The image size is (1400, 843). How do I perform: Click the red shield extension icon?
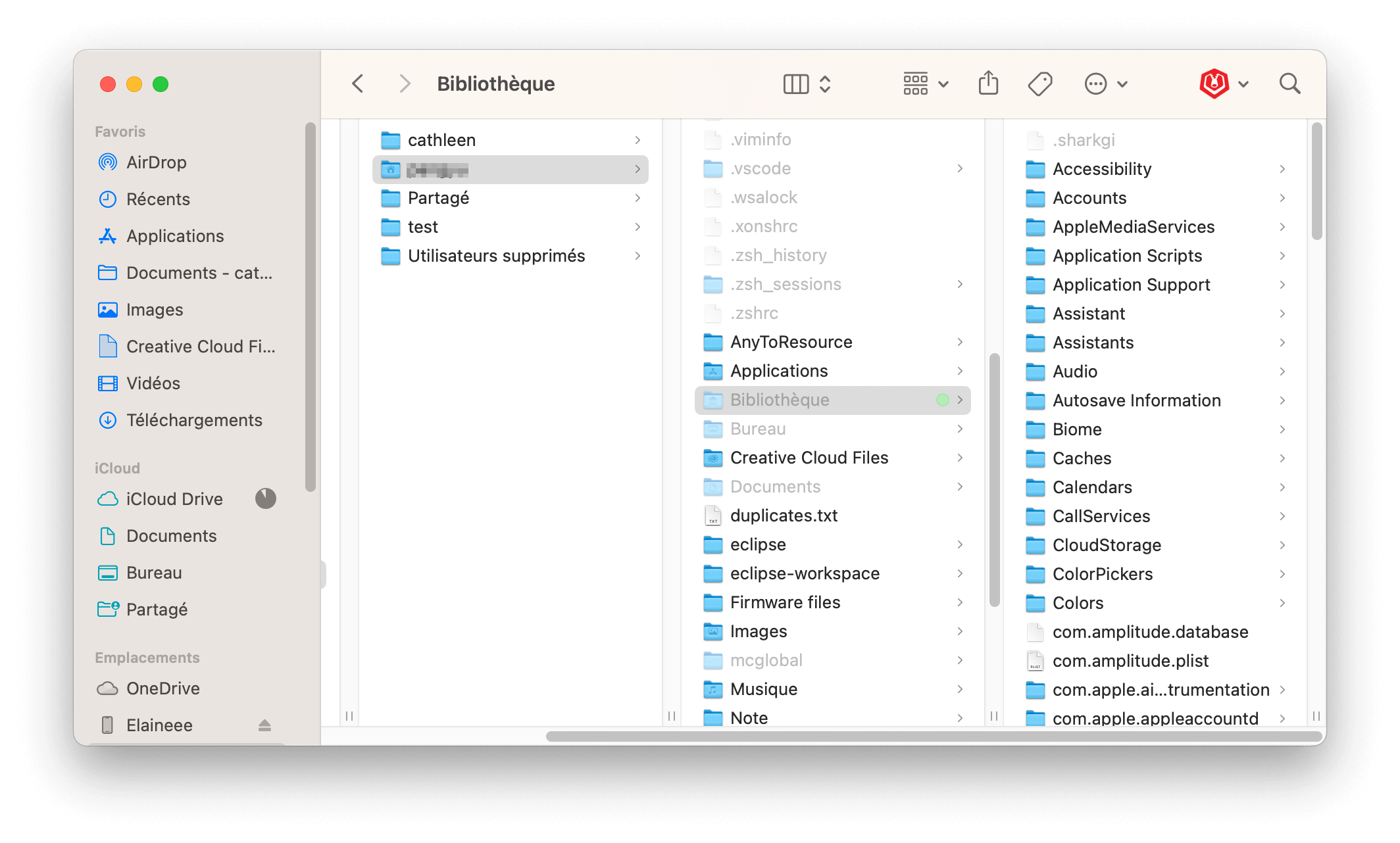coord(1214,84)
